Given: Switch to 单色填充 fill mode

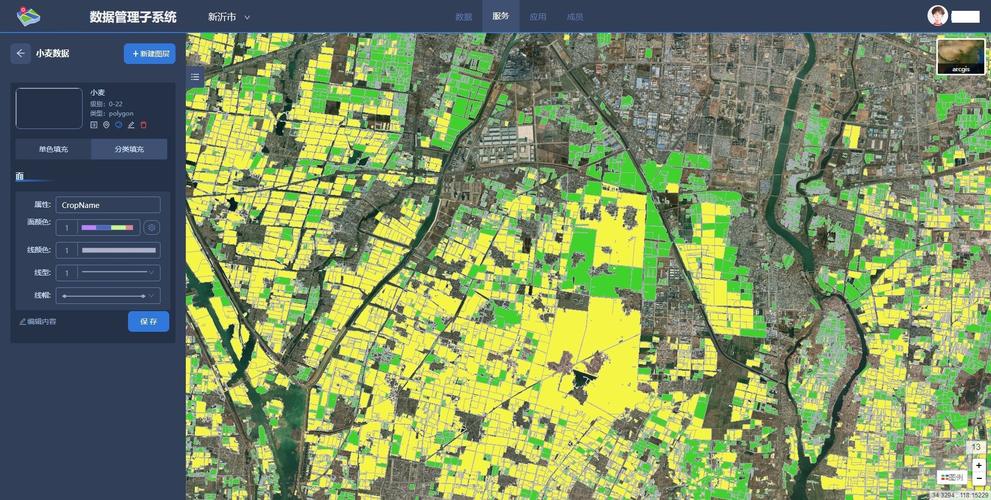Looking at the screenshot, I should point(53,149).
